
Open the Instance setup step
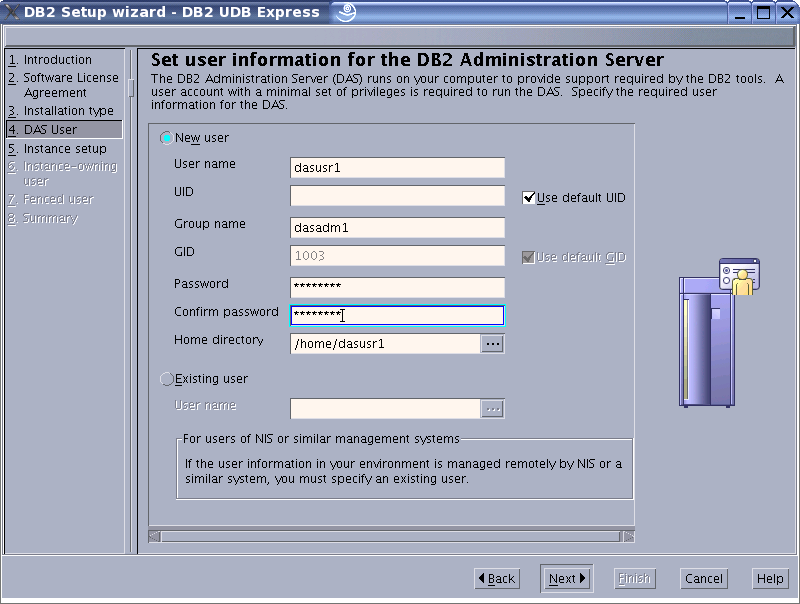[x=58, y=149]
